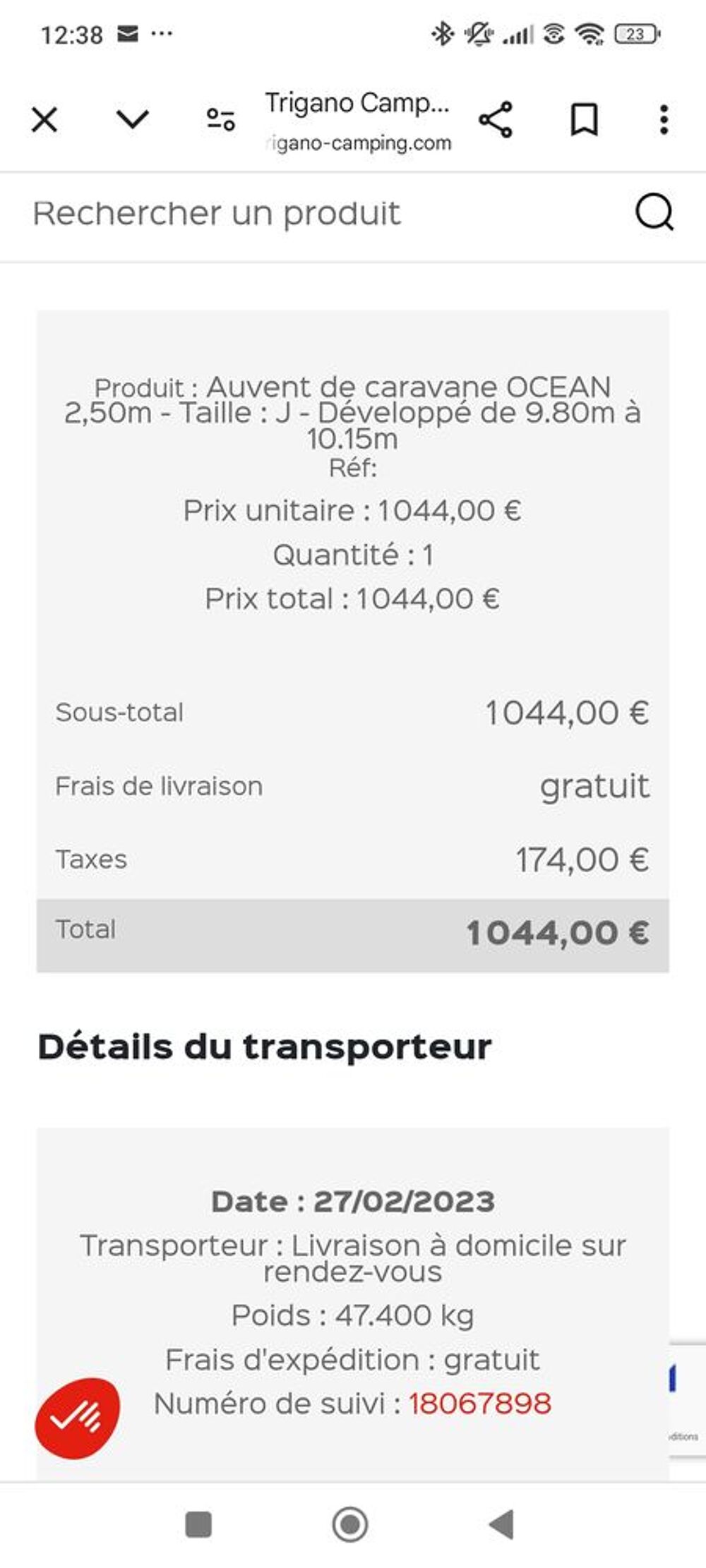Tap the share icon

pyautogui.click(x=496, y=119)
